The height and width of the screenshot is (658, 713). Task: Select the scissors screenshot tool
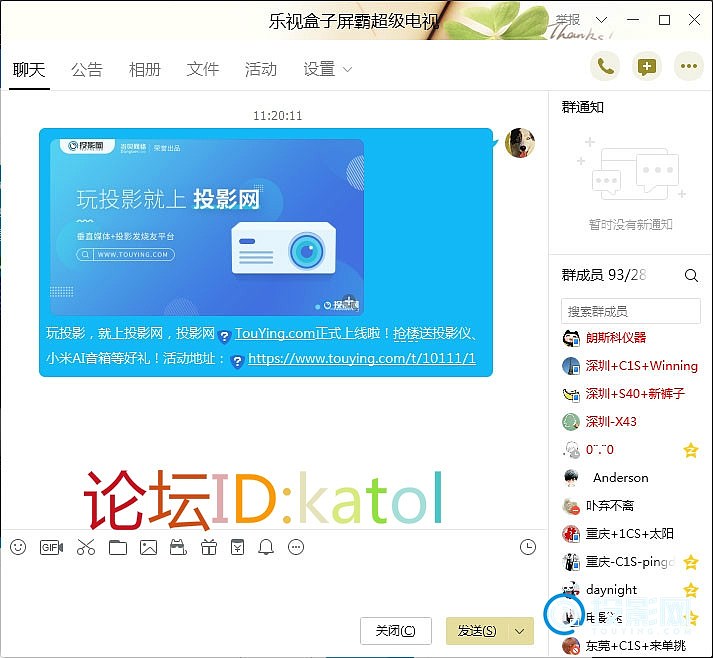(x=86, y=547)
